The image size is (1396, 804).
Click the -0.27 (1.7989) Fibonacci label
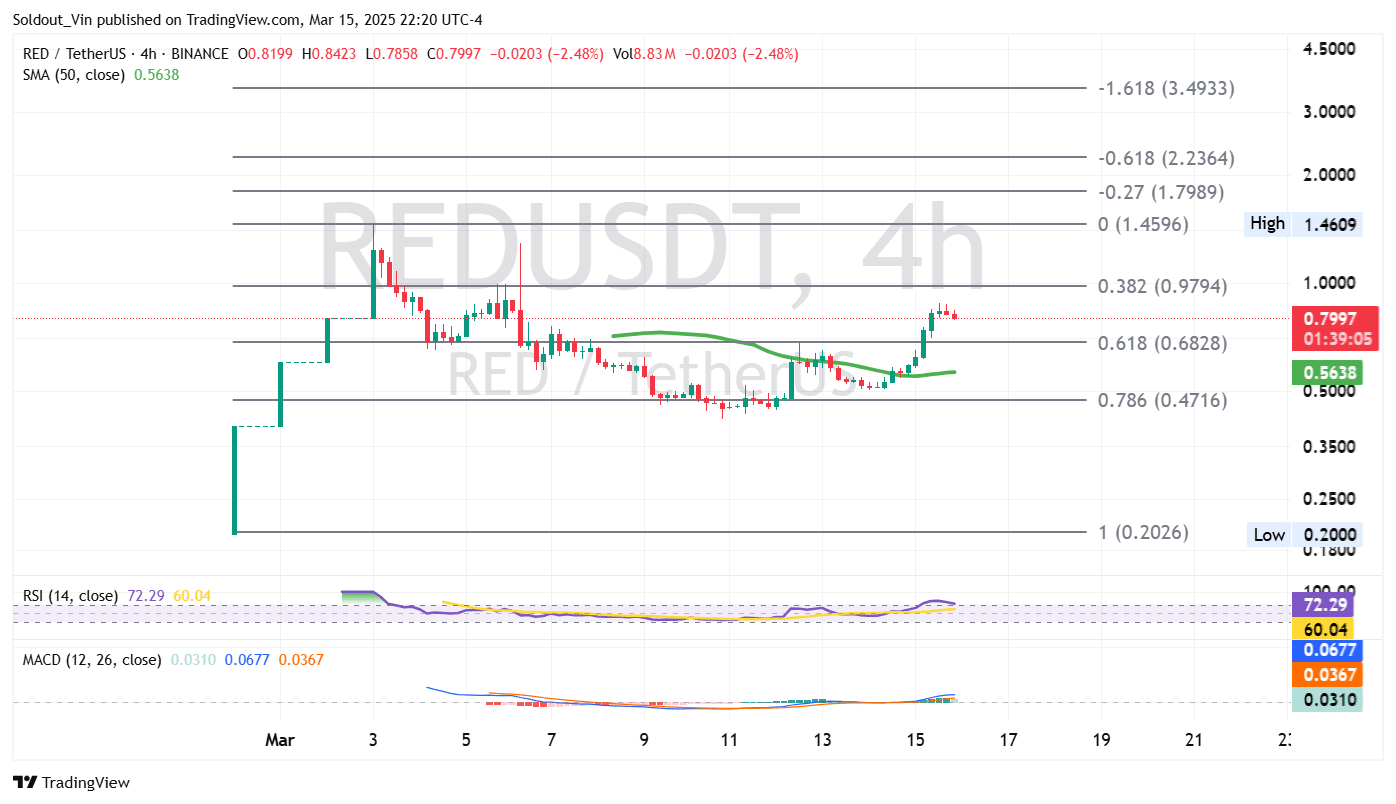pos(1161,192)
